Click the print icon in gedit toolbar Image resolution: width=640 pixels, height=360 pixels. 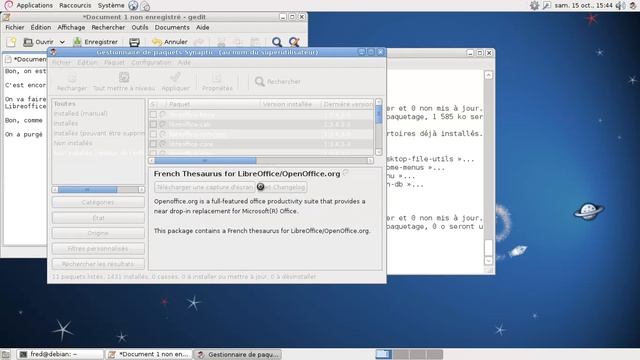pos(134,42)
